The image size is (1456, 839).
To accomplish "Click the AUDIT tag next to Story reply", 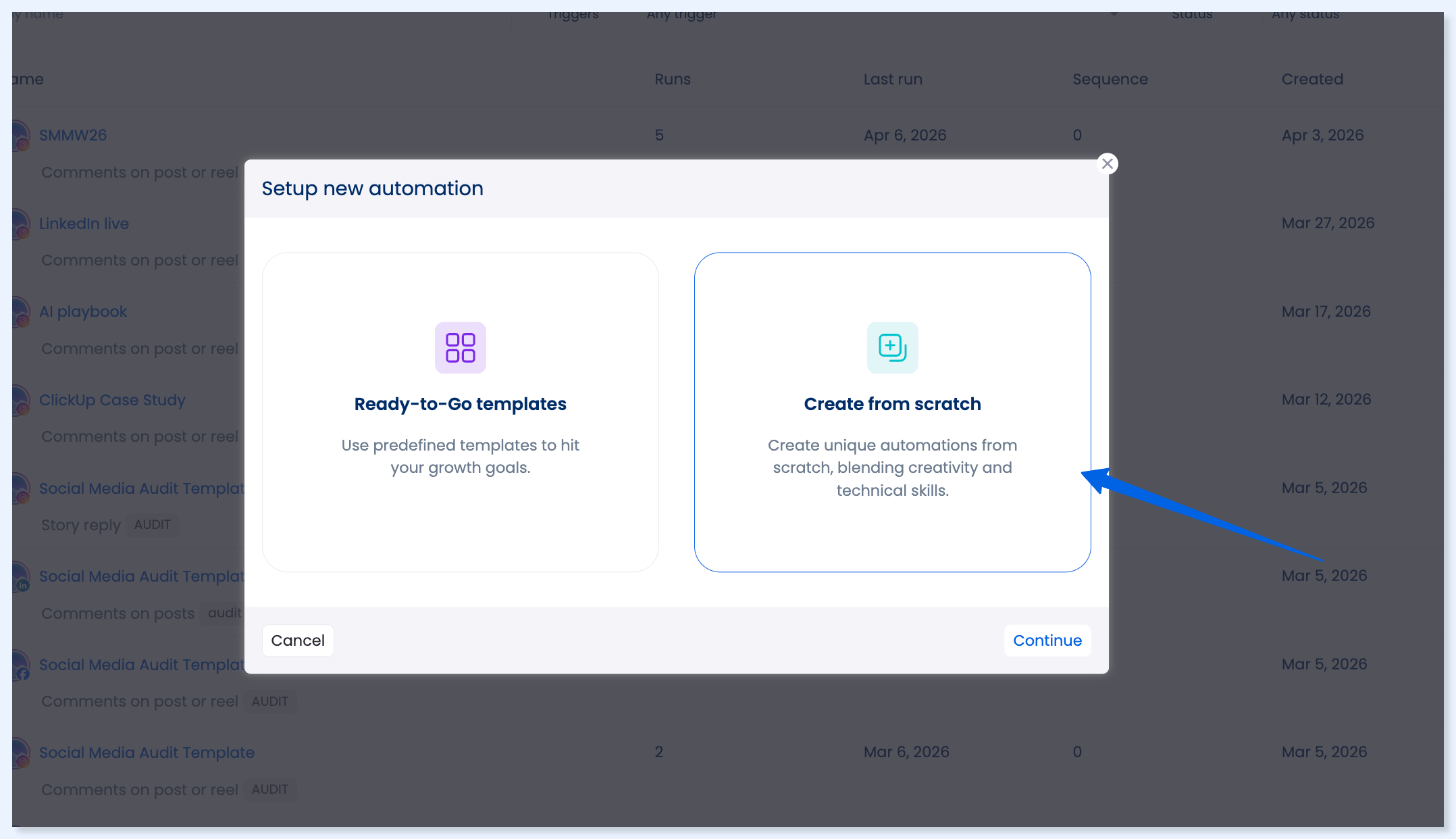I will (153, 524).
